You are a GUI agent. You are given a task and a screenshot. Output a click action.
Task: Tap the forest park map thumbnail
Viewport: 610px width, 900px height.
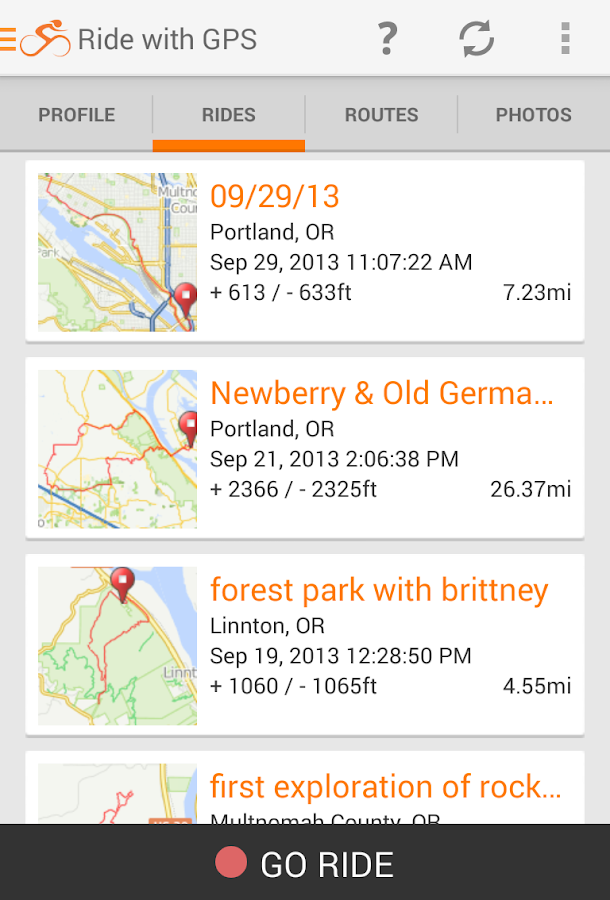point(117,644)
